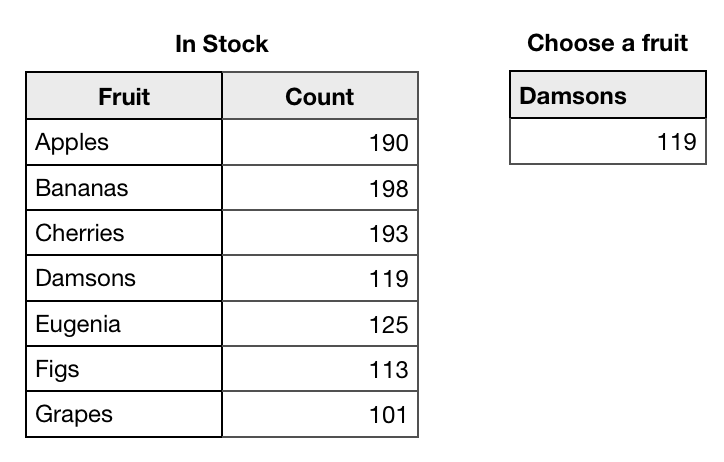The height and width of the screenshot is (462, 724).
Task: Select the Damsons cell in stock table
Action: click(x=124, y=278)
